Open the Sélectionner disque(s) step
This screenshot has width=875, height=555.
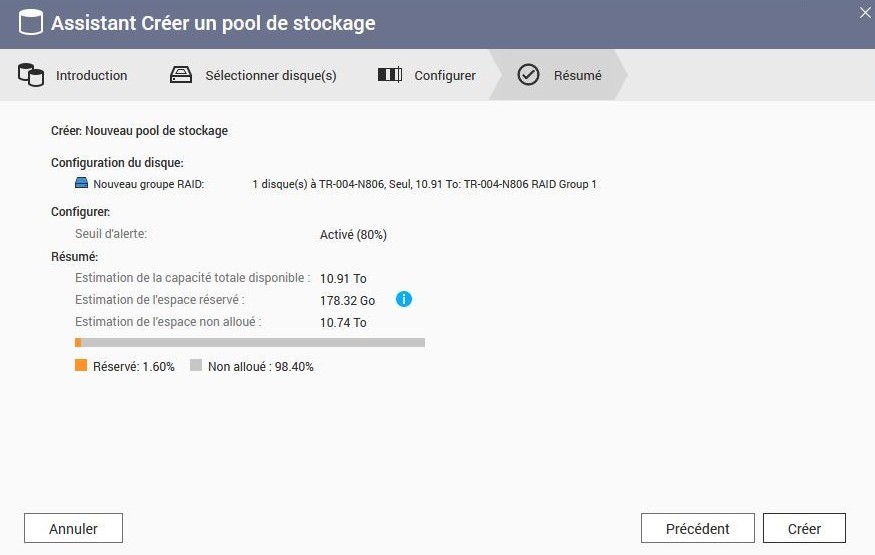click(270, 75)
